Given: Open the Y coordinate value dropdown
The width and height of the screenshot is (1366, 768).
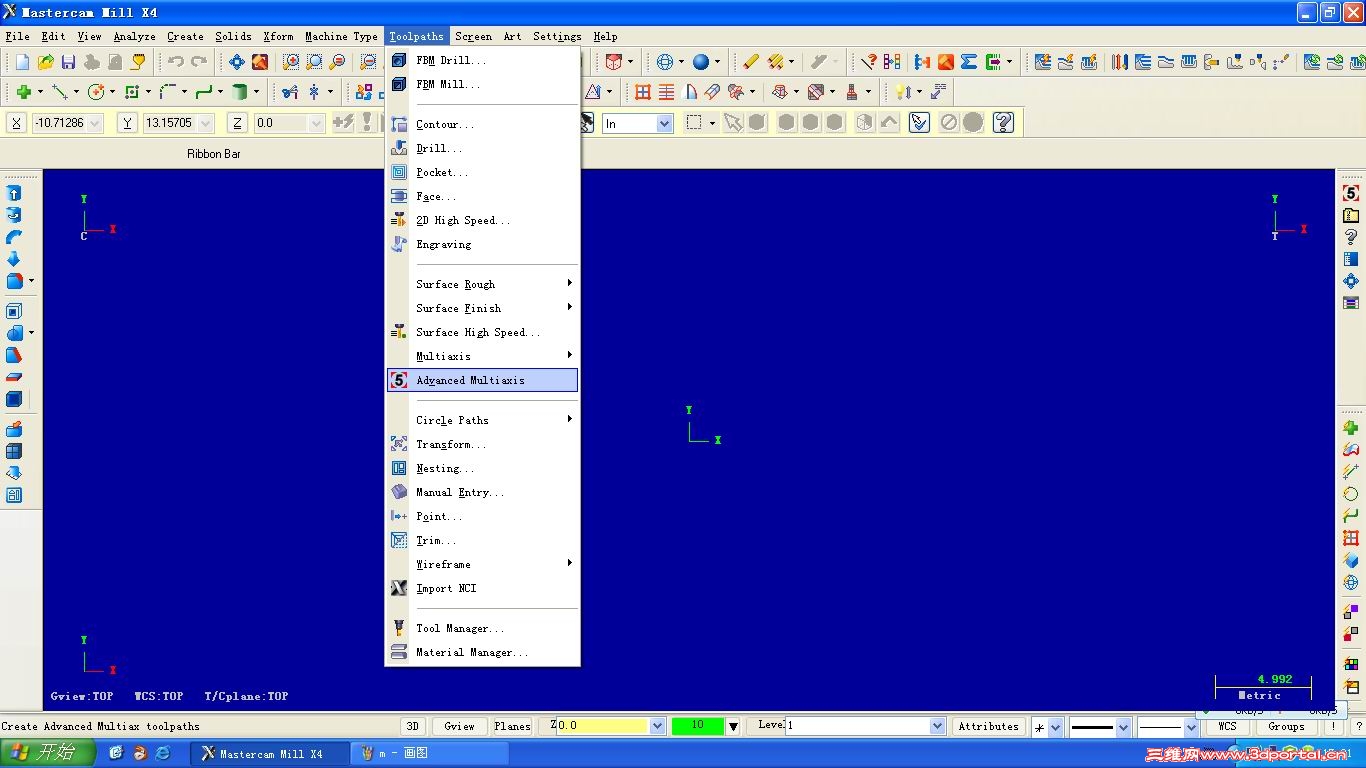Looking at the screenshot, I should click(206, 123).
